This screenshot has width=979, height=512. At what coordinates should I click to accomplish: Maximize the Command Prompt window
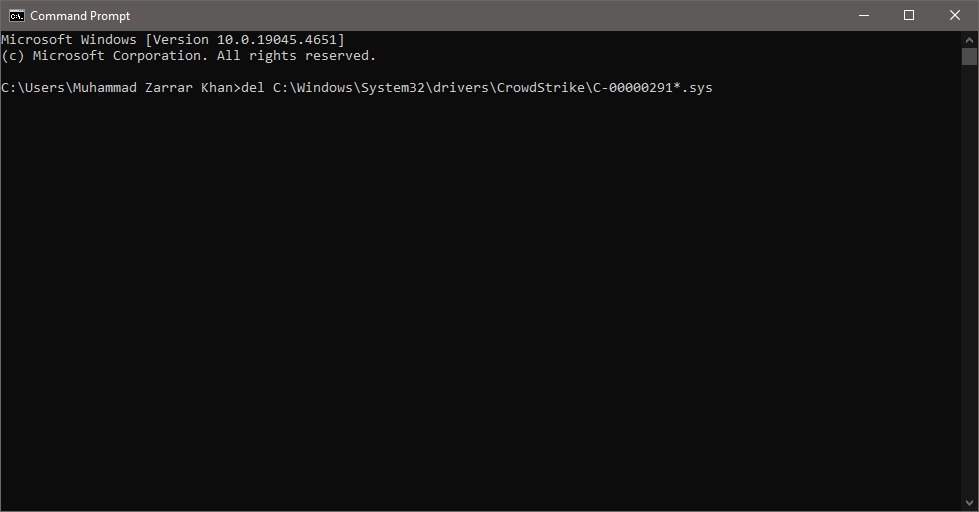[x=909, y=15]
